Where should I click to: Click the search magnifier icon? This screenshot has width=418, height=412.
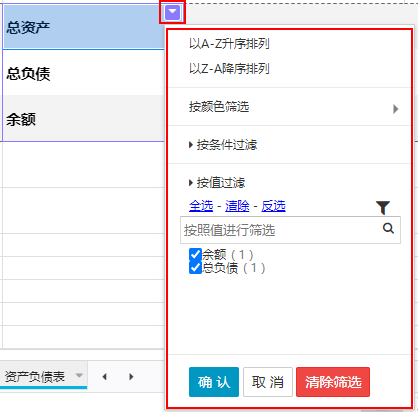(x=388, y=228)
